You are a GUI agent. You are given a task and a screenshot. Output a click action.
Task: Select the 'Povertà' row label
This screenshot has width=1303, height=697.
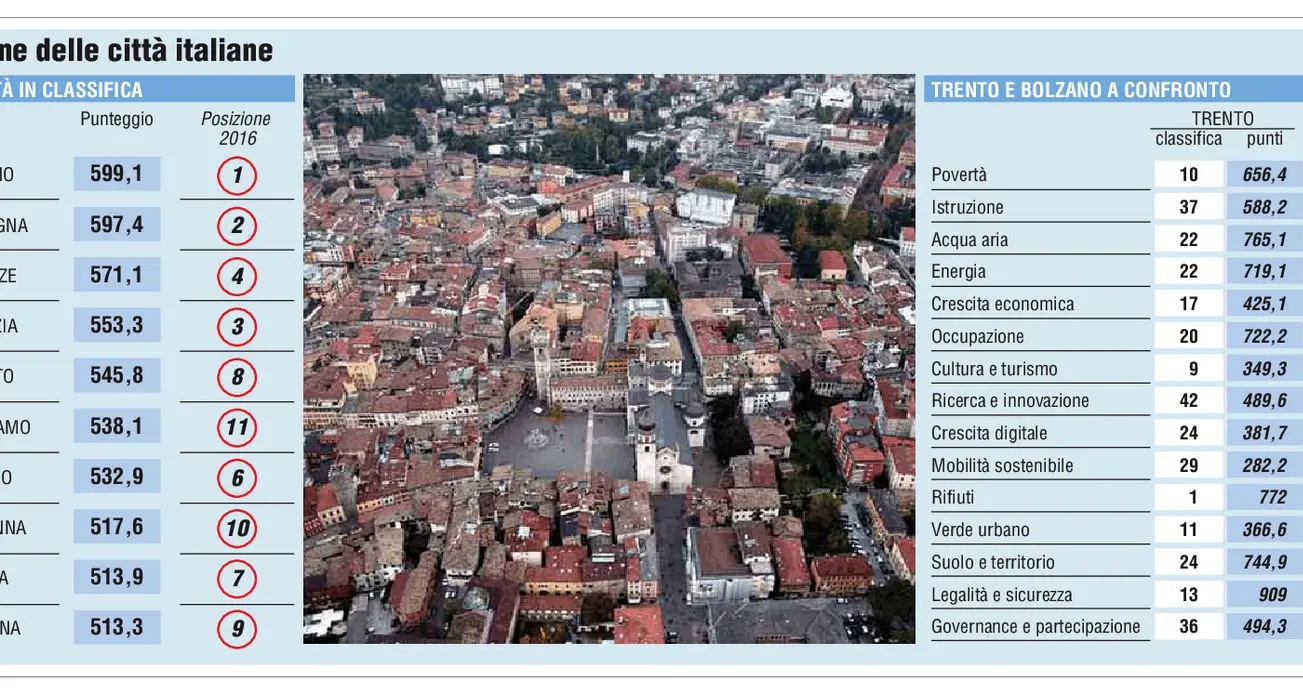point(959,175)
